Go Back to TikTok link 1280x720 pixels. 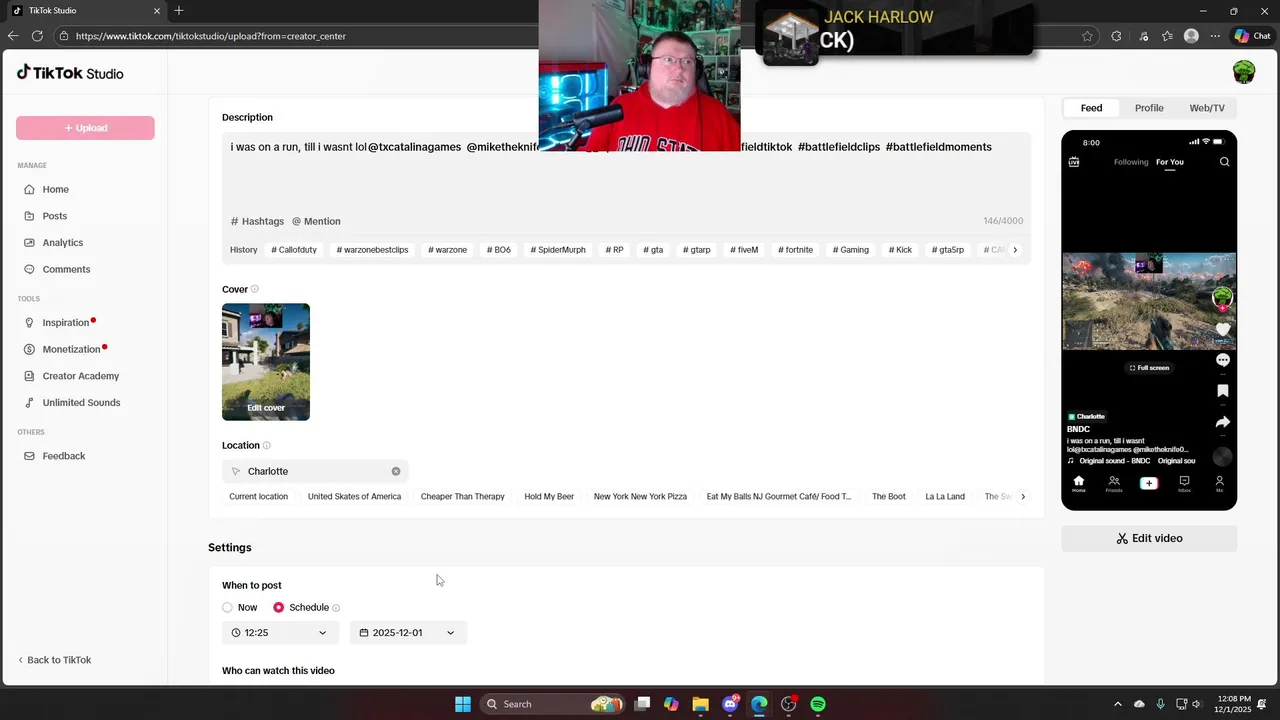pyautogui.click(x=54, y=660)
